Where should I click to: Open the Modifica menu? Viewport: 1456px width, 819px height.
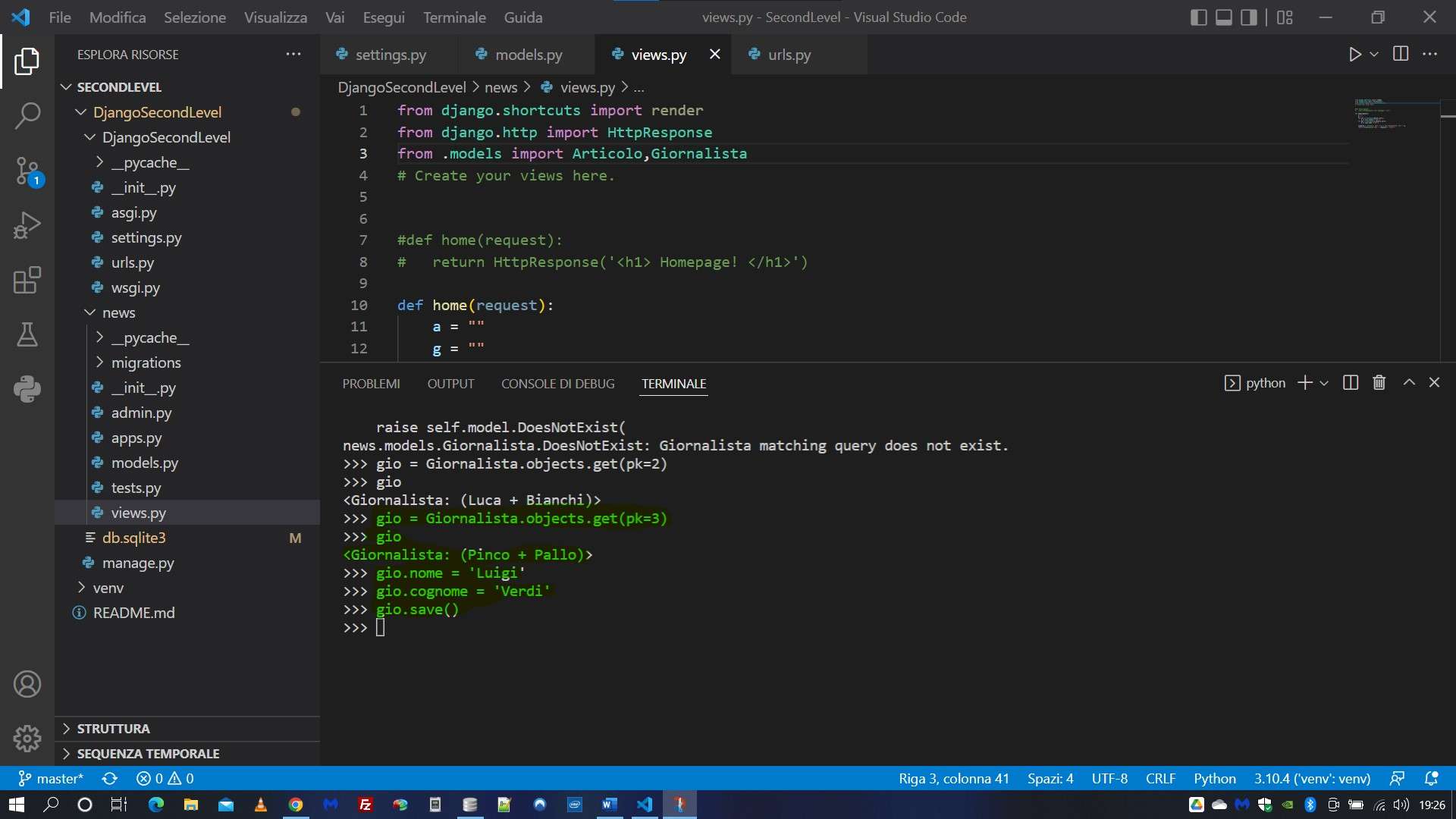point(118,17)
